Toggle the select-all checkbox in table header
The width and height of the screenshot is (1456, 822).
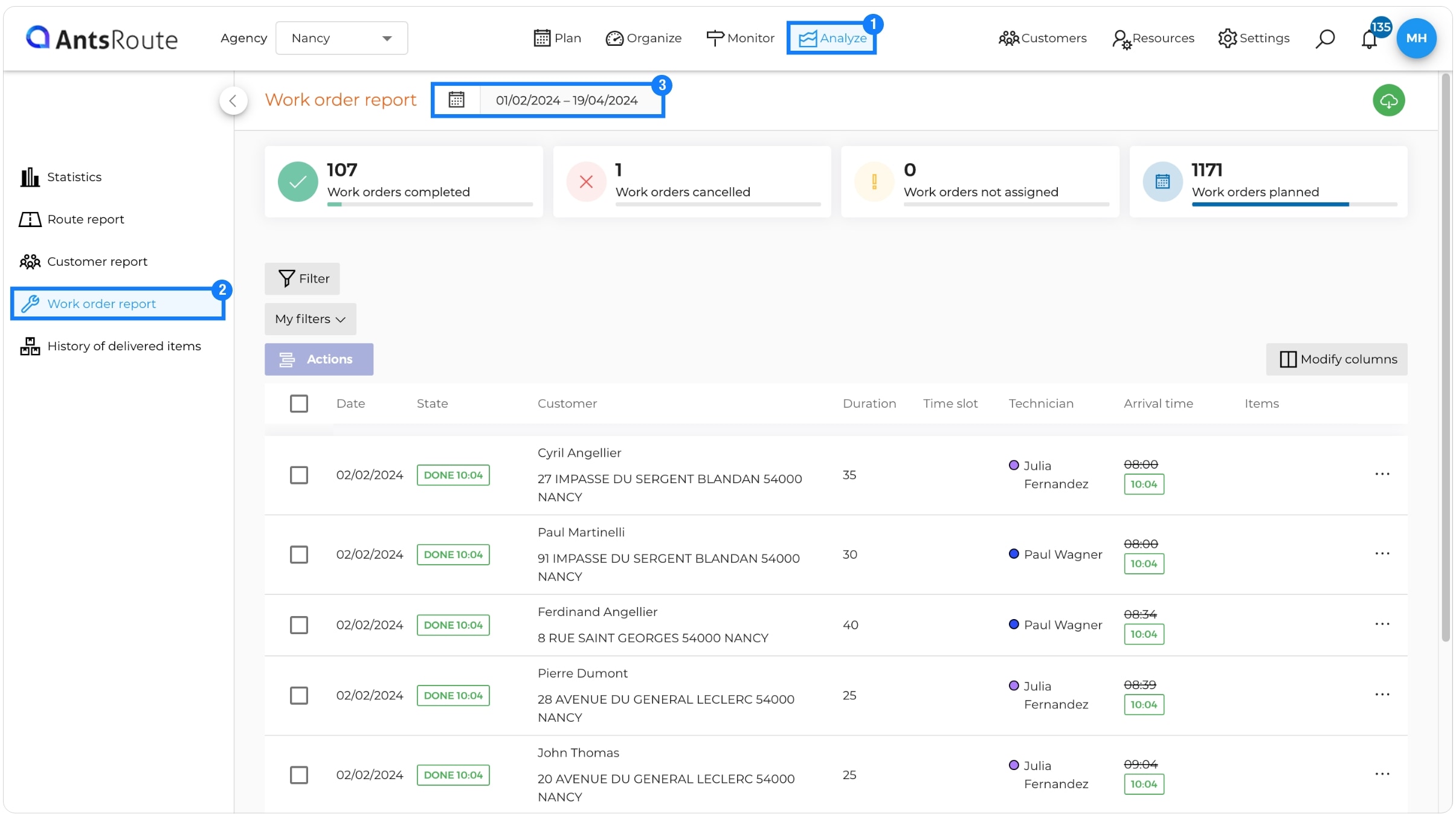pos(299,403)
